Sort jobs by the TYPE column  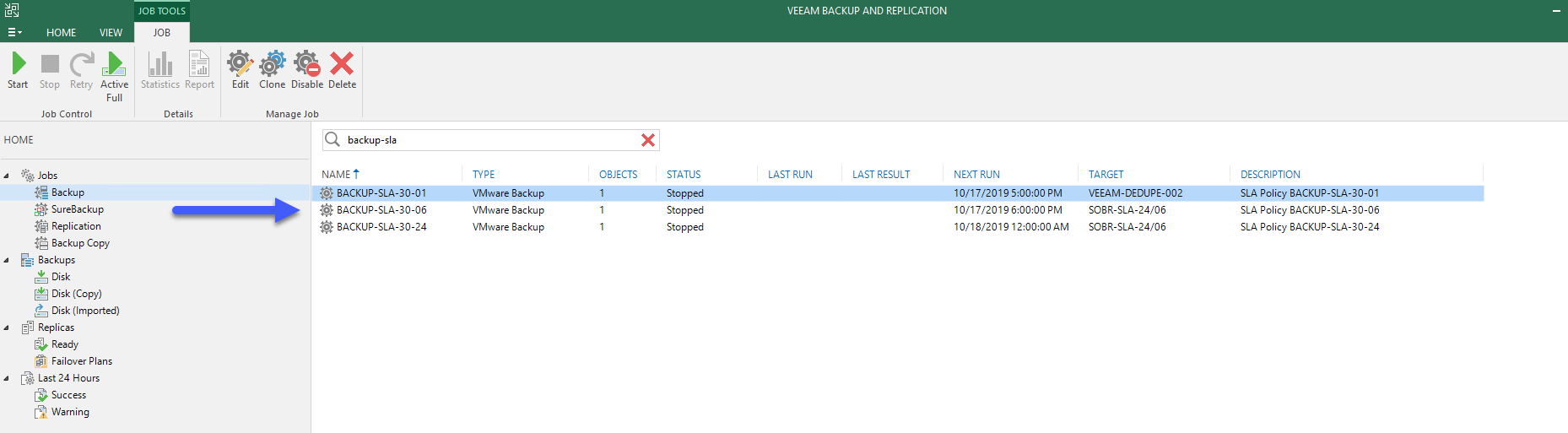click(484, 175)
